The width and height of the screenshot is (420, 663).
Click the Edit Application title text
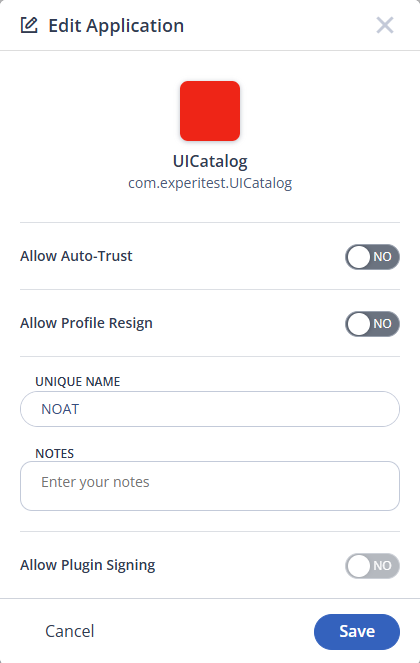pos(116,26)
